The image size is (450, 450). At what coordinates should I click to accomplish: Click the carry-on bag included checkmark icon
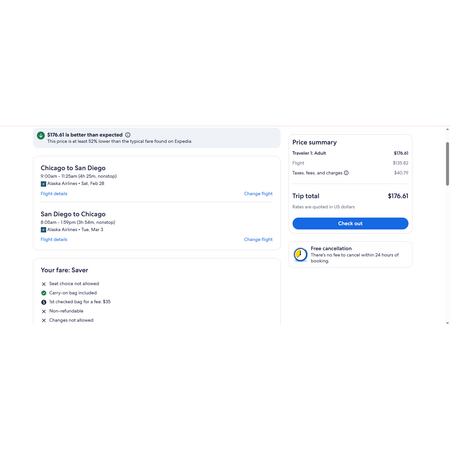(x=44, y=293)
